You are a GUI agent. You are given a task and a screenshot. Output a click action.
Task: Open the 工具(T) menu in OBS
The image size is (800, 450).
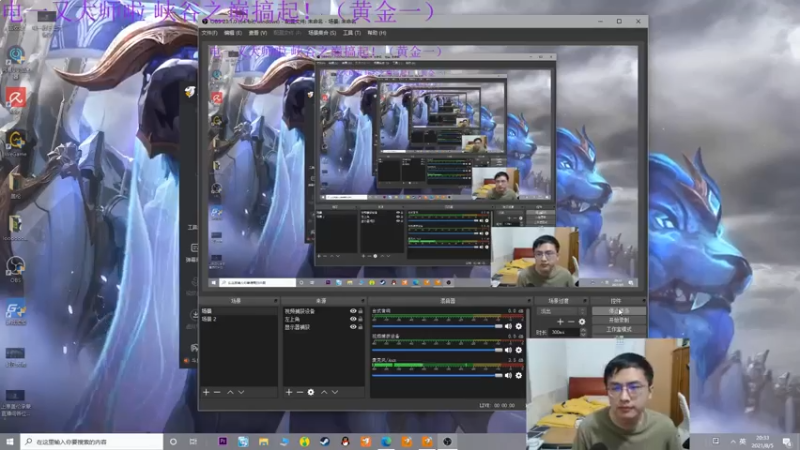[x=352, y=33]
